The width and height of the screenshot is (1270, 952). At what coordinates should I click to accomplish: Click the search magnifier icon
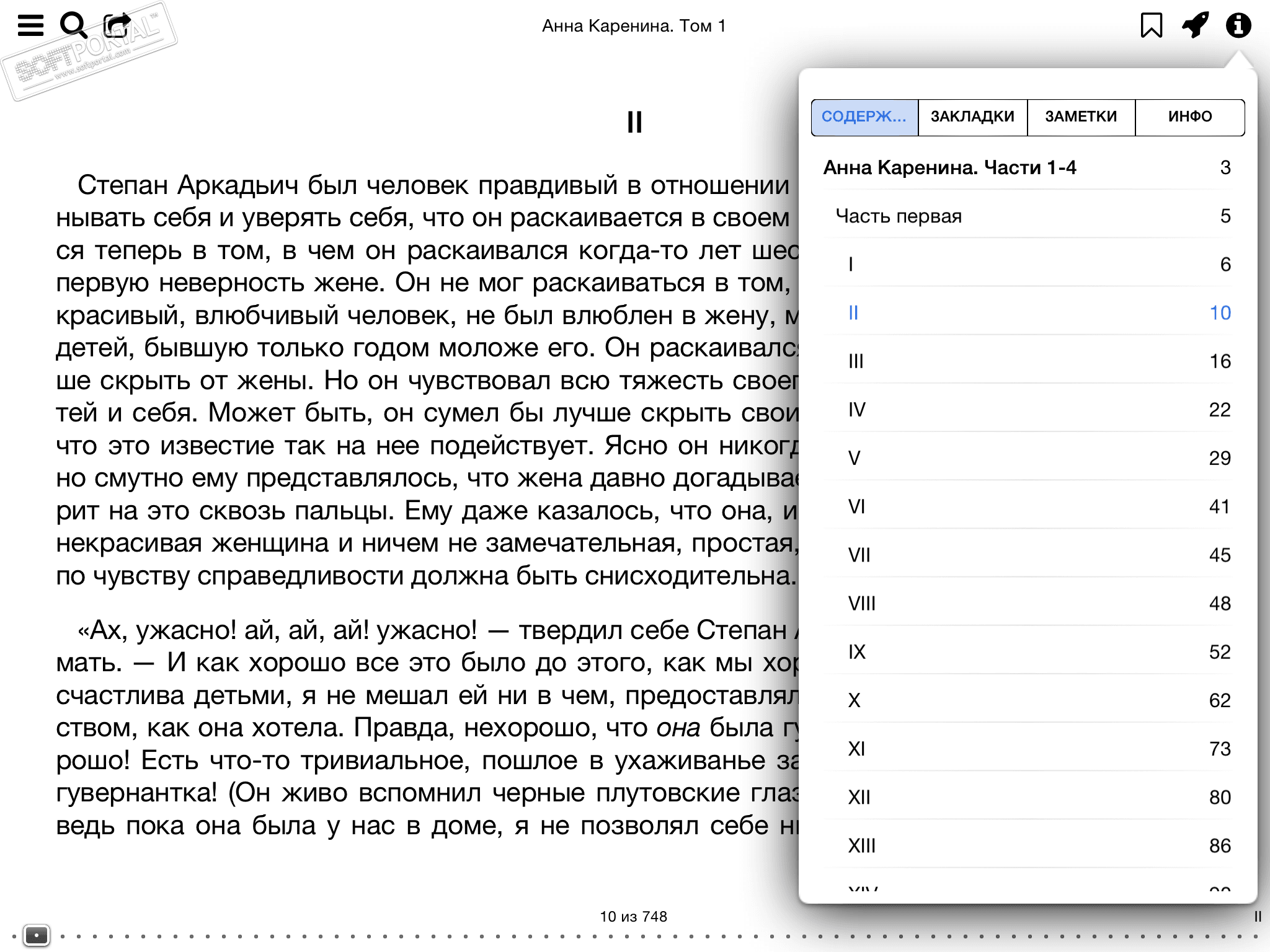tap(73, 25)
